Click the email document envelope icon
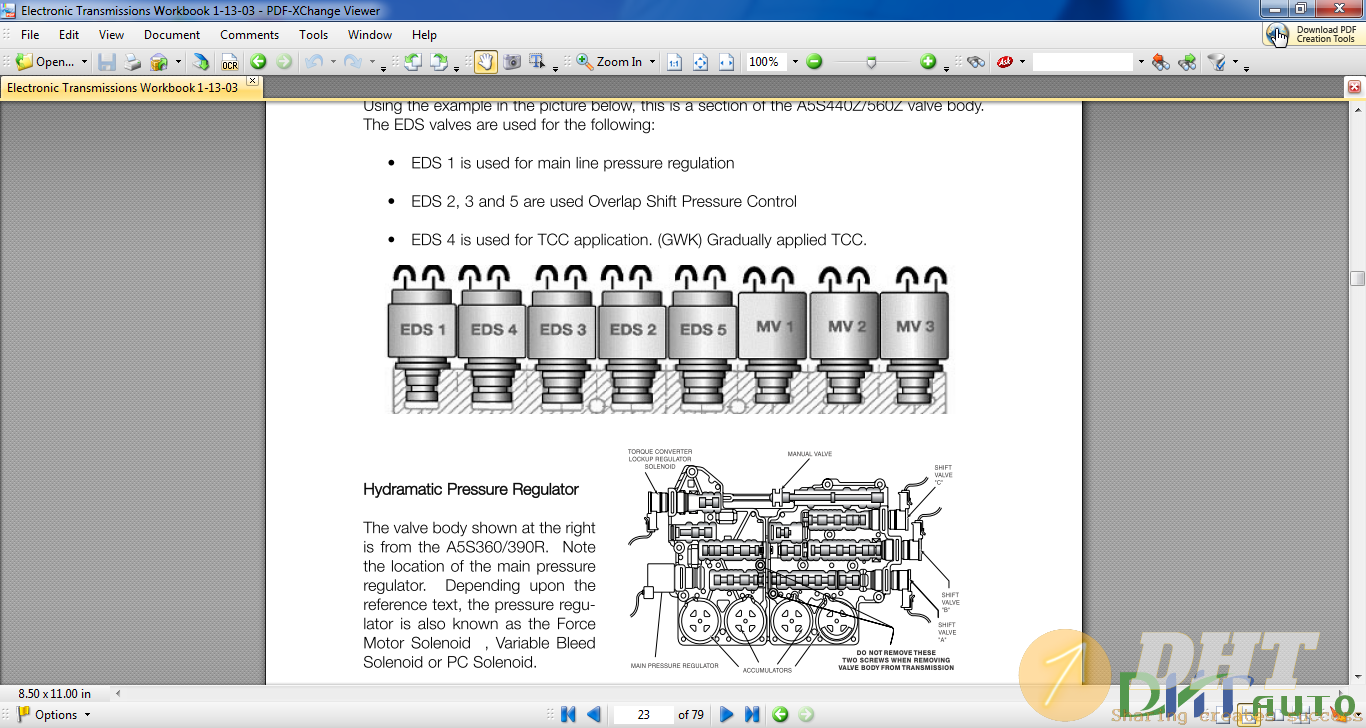The height and width of the screenshot is (728, 1366). coord(159,62)
